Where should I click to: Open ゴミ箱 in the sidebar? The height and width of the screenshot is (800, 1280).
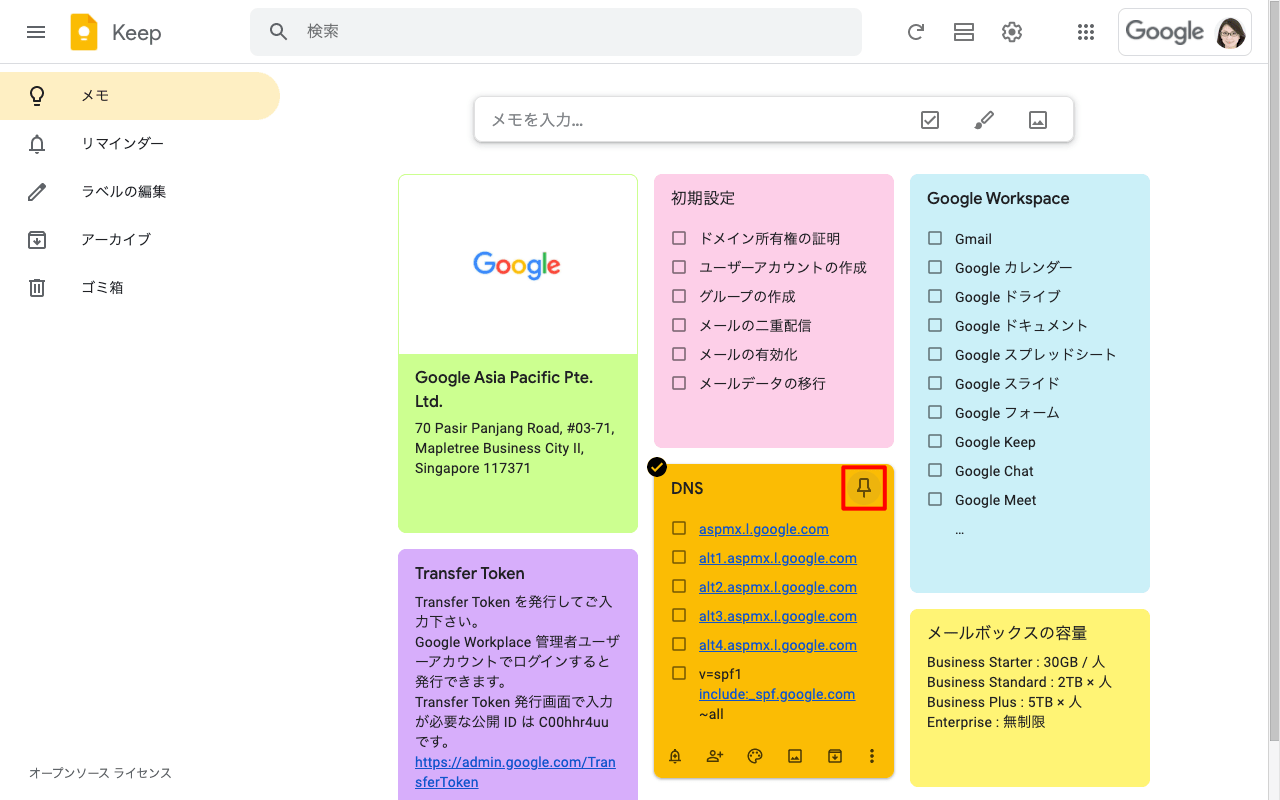click(140, 288)
